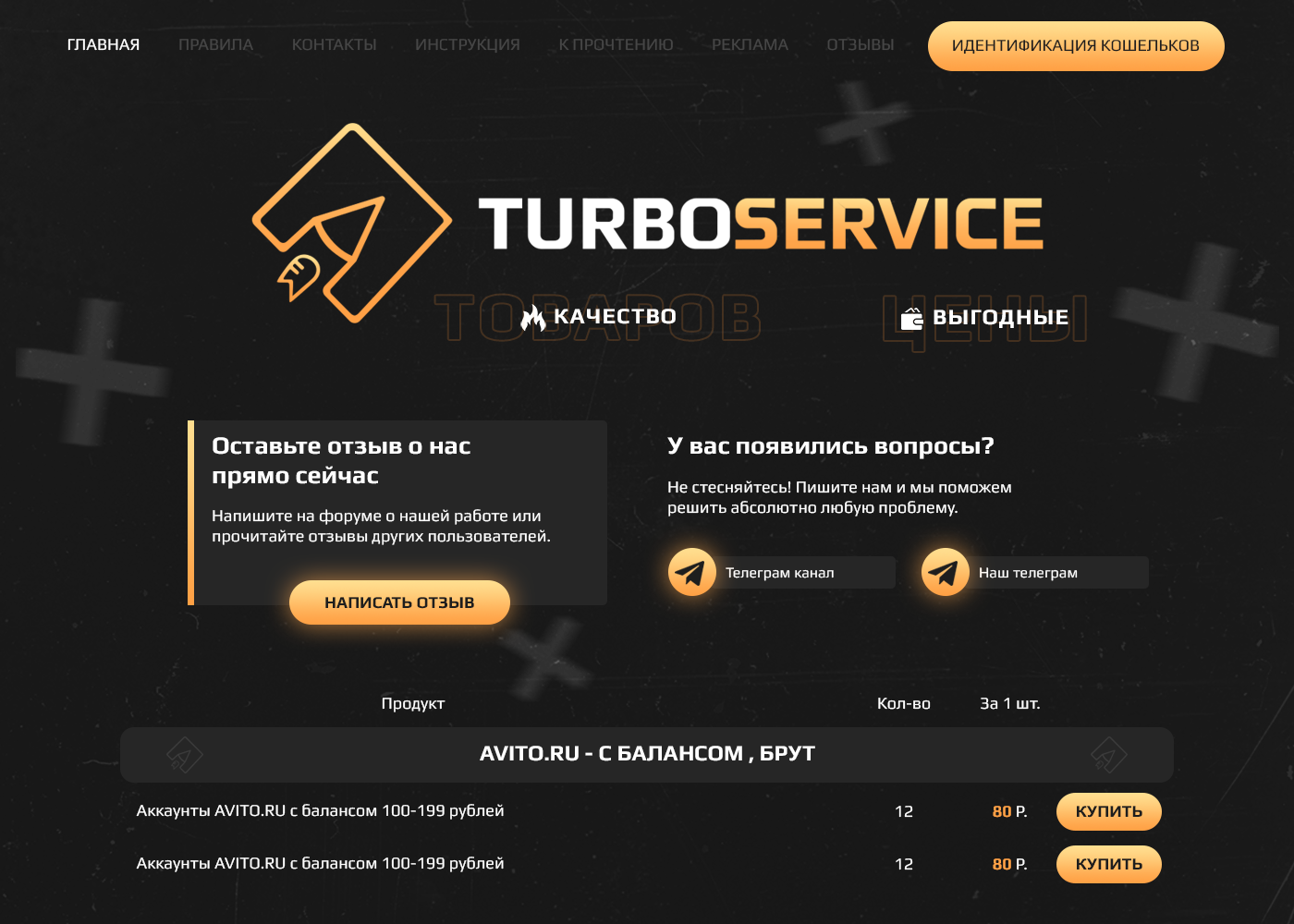
Task: Click the AVITO.RU - С БАЛАНСОМ, БРУТ heading
Action: coord(647,754)
